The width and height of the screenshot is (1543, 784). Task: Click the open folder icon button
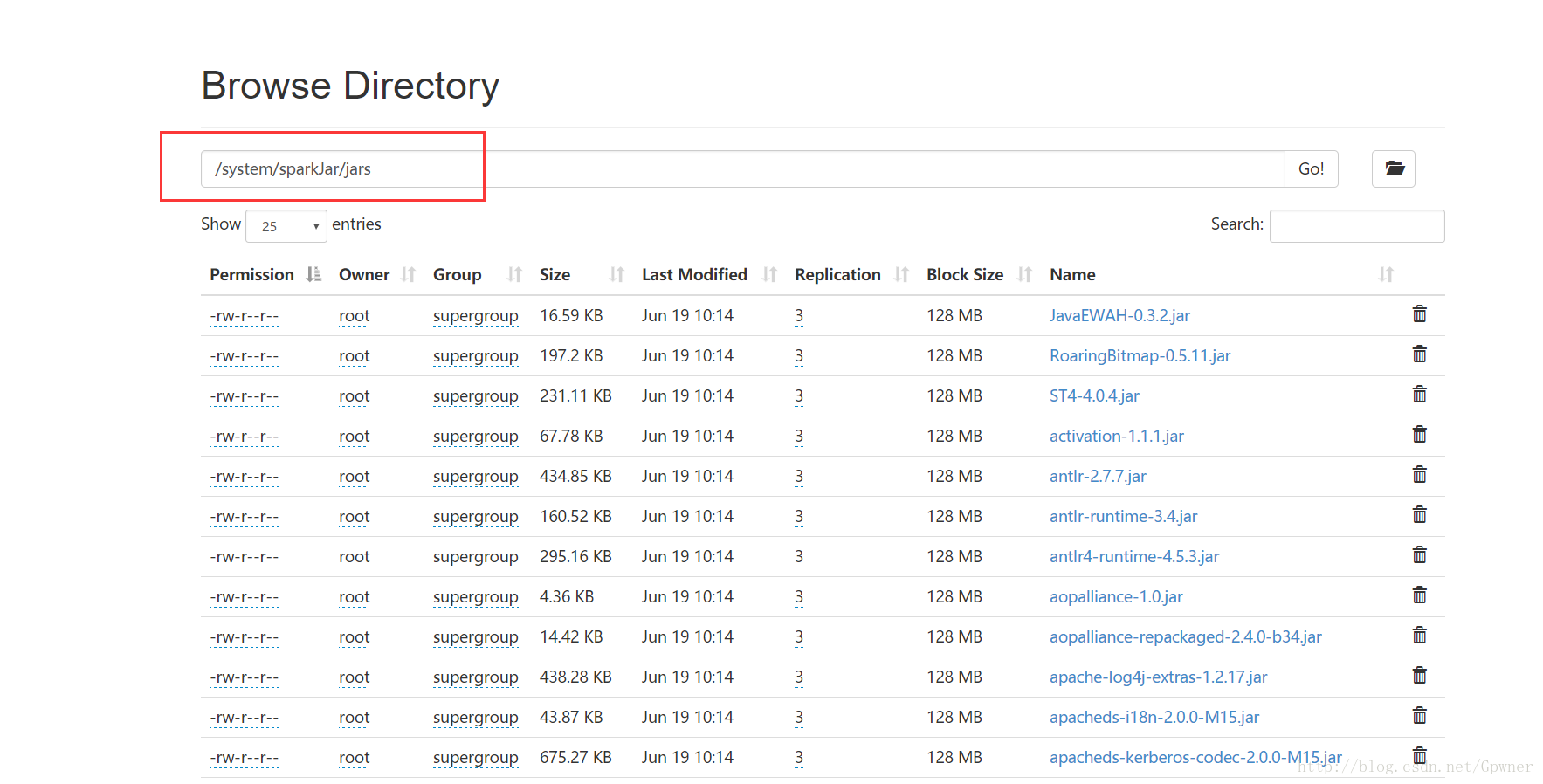pos(1394,168)
